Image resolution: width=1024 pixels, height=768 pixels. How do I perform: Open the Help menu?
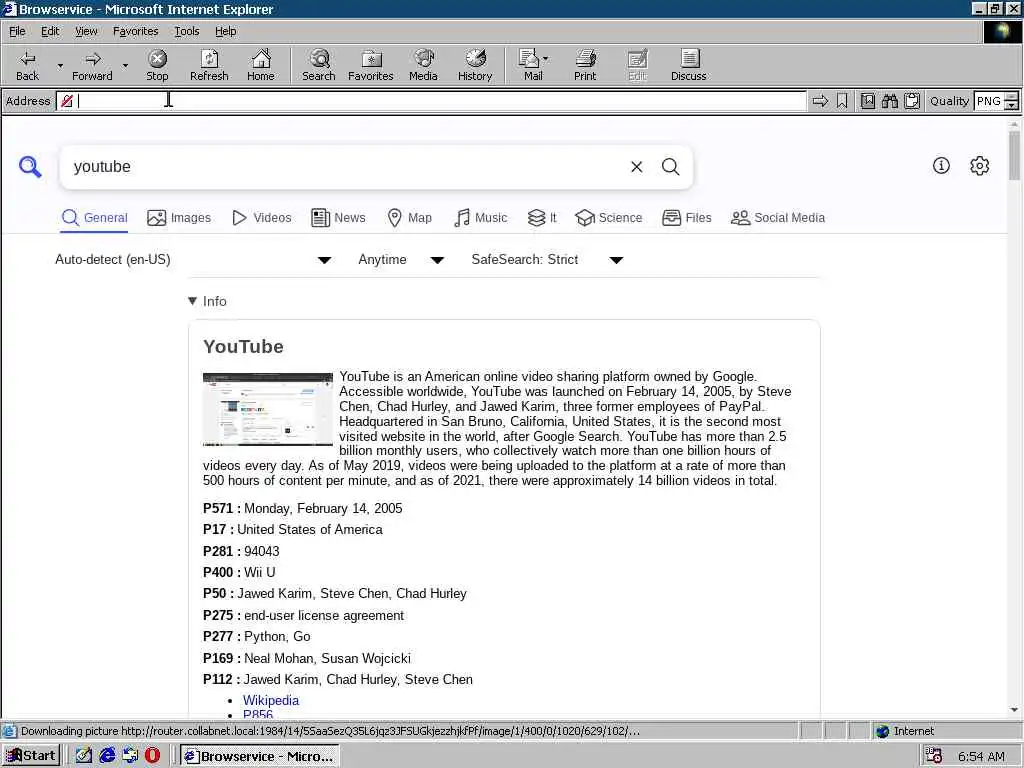click(225, 31)
